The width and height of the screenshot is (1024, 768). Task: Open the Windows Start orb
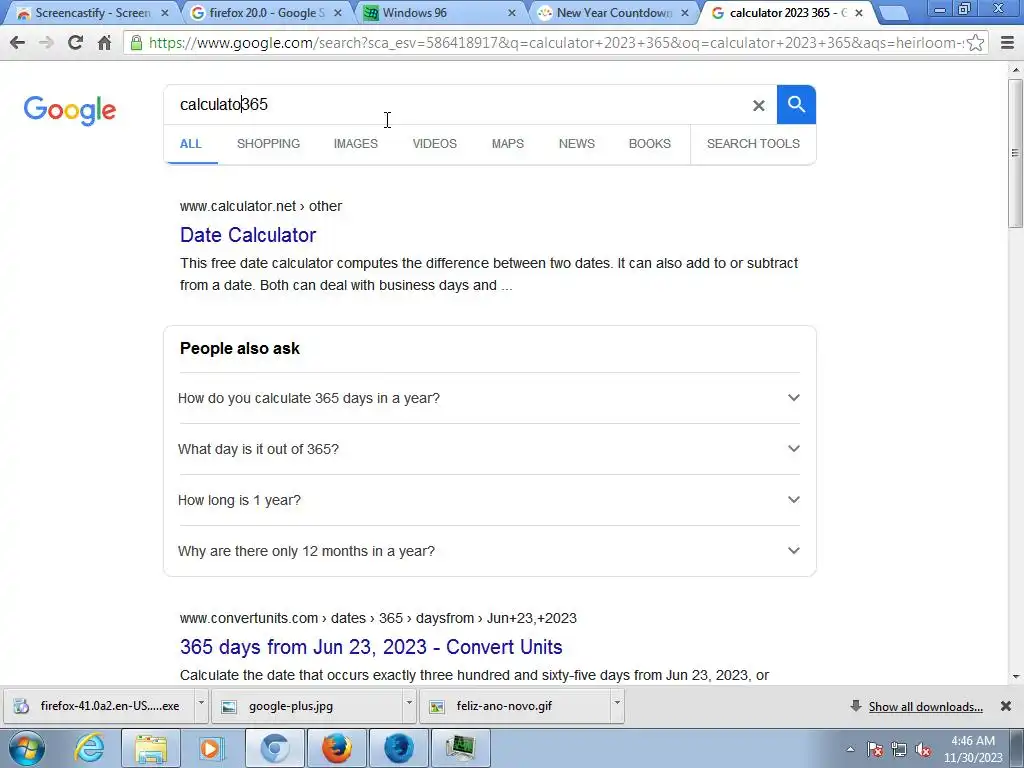tap(26, 748)
